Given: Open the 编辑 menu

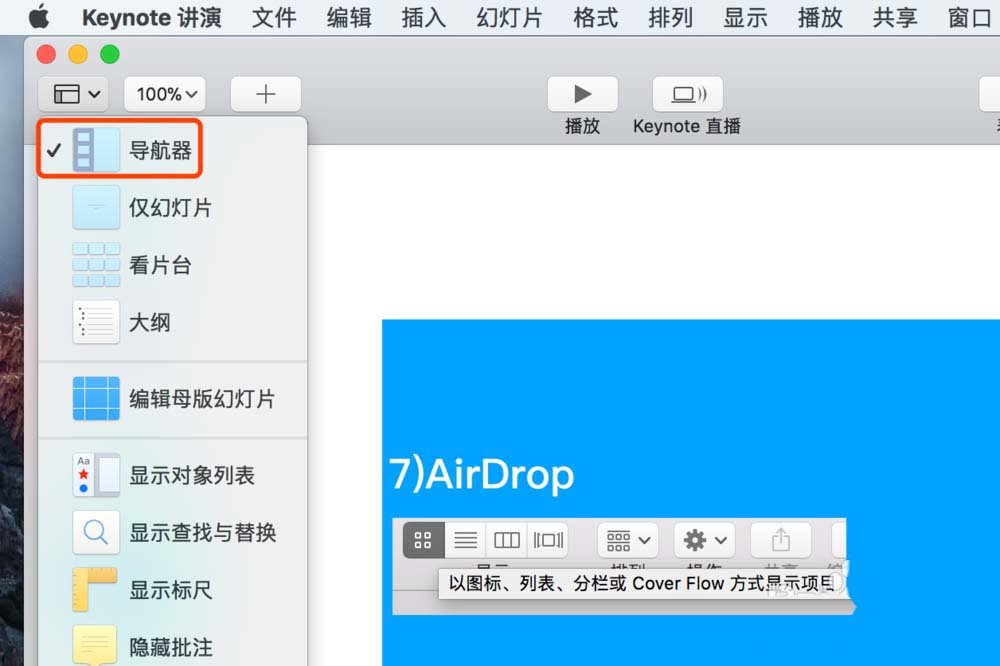Looking at the screenshot, I should (x=349, y=17).
